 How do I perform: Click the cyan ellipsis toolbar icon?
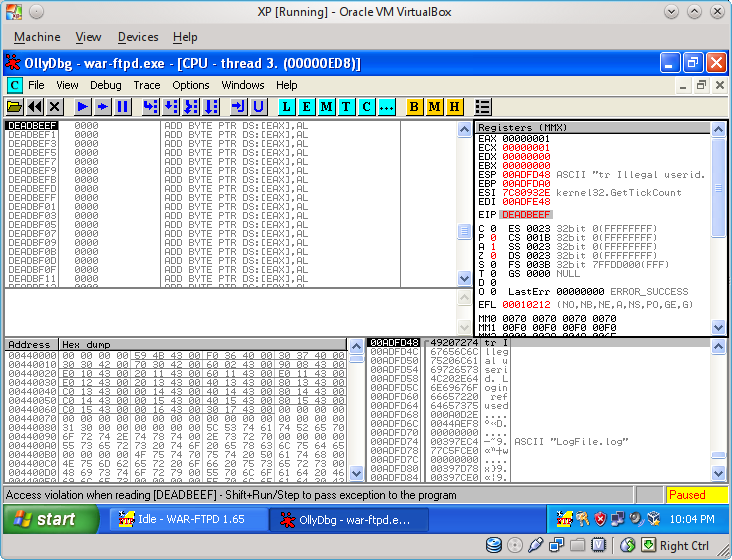[387, 107]
